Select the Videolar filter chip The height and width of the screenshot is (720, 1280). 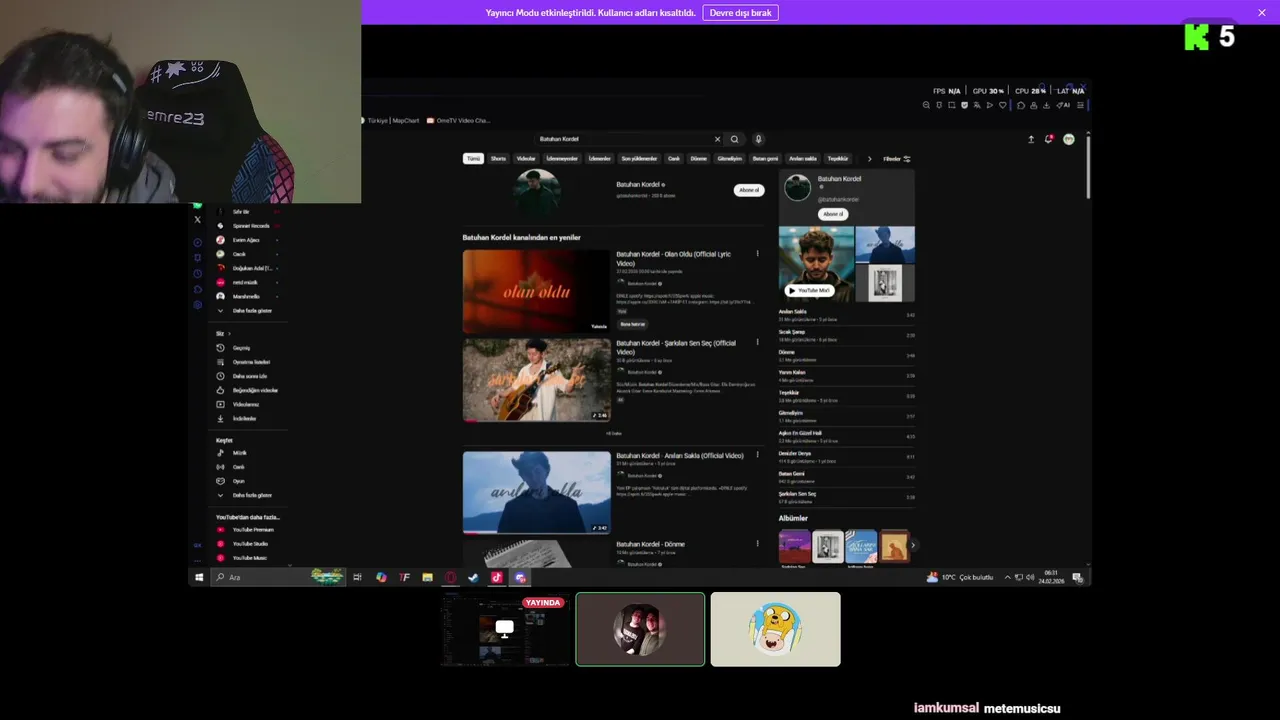click(526, 159)
